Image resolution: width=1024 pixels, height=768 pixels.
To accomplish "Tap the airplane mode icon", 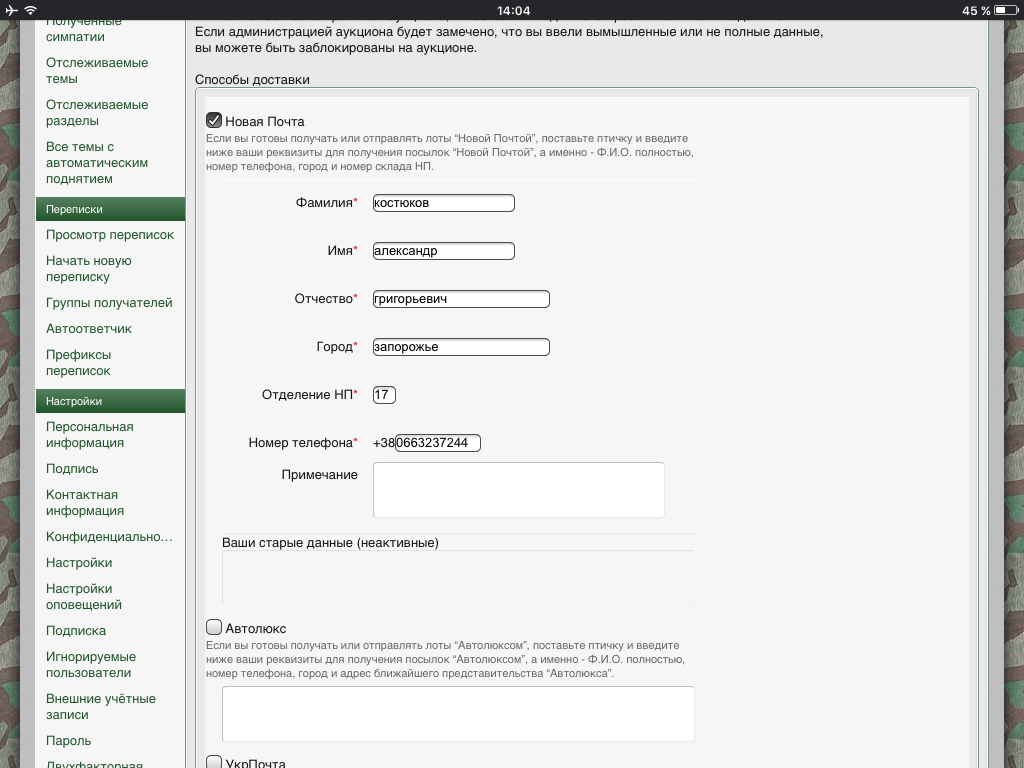I will [10, 10].
